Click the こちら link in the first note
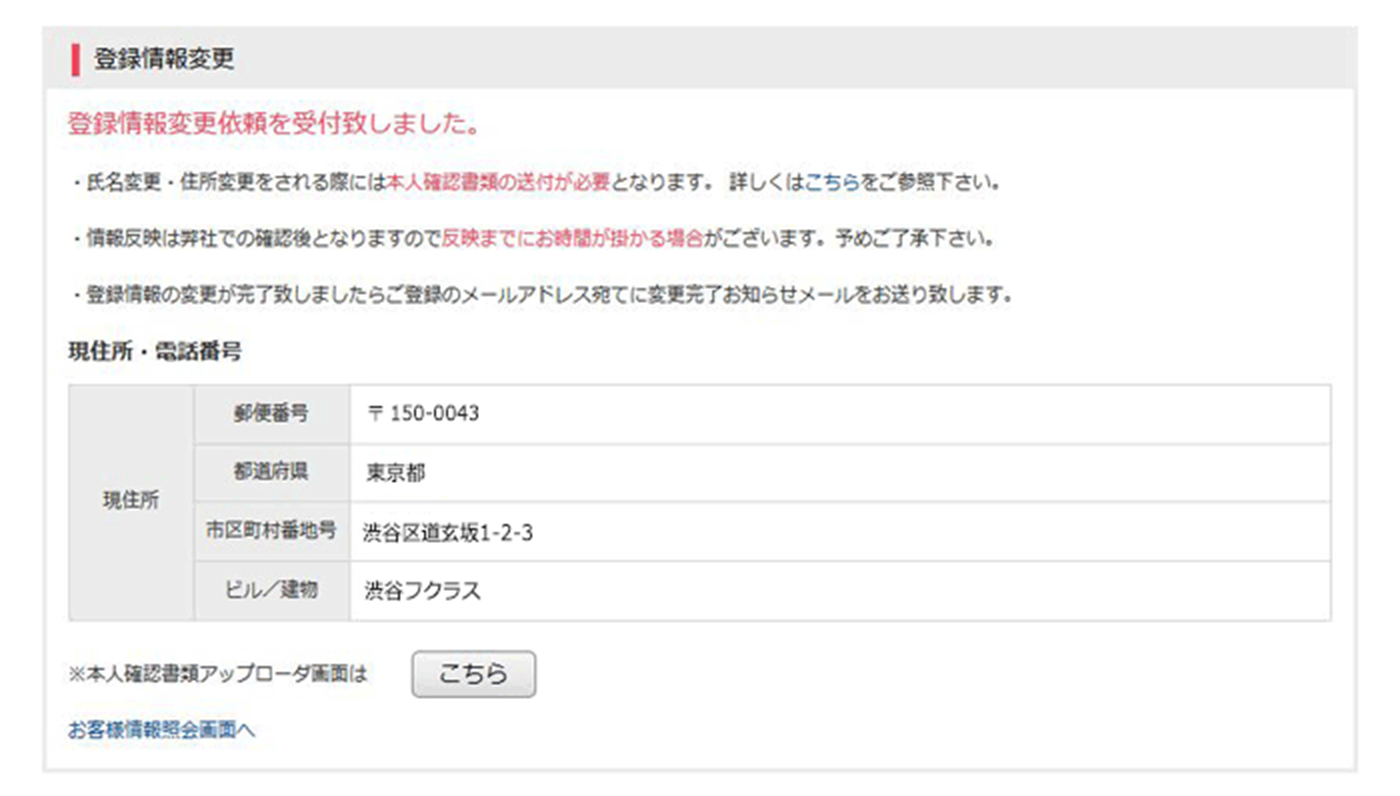 [831, 184]
